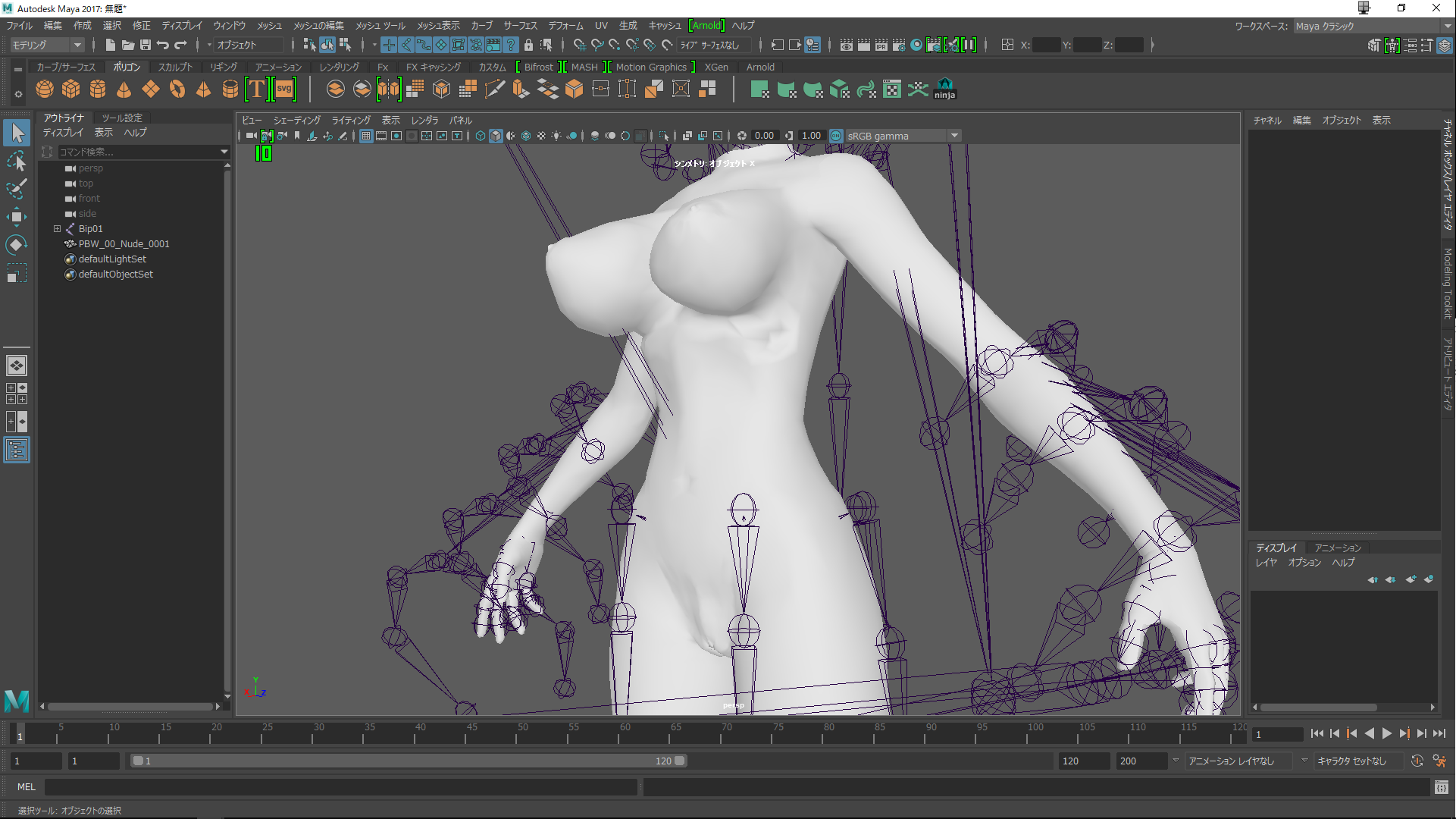The height and width of the screenshot is (819, 1456).
Task: Activate the Rotate tool in toolbox
Action: [x=17, y=244]
